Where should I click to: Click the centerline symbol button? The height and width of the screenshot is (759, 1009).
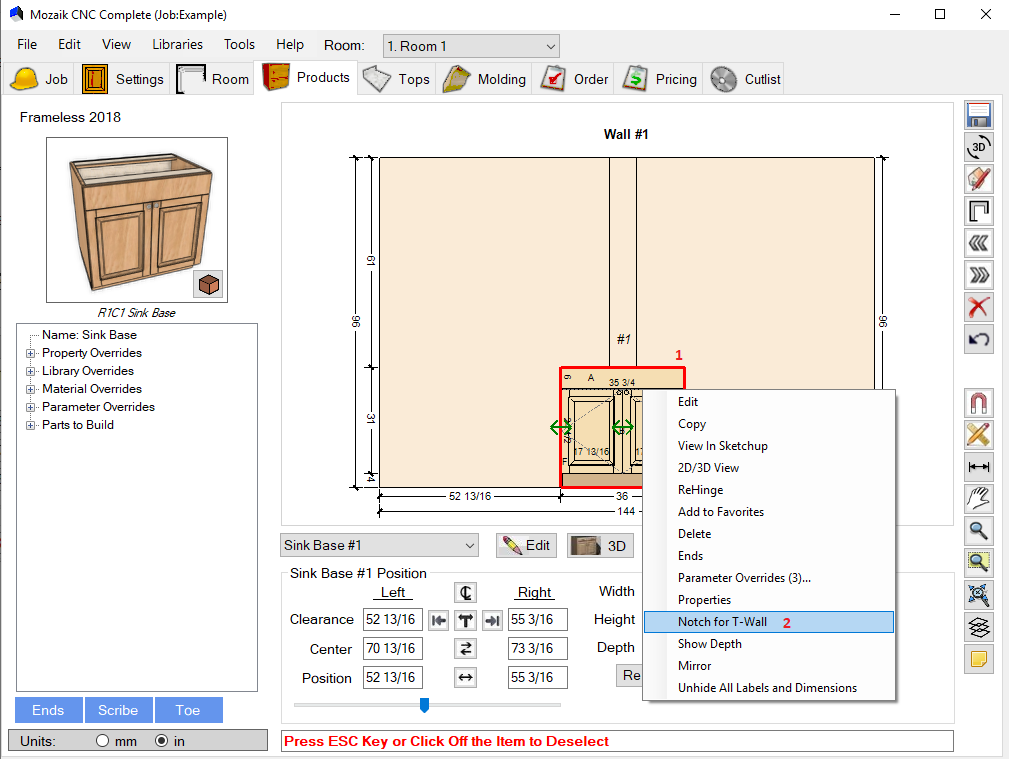pyautogui.click(x=465, y=592)
